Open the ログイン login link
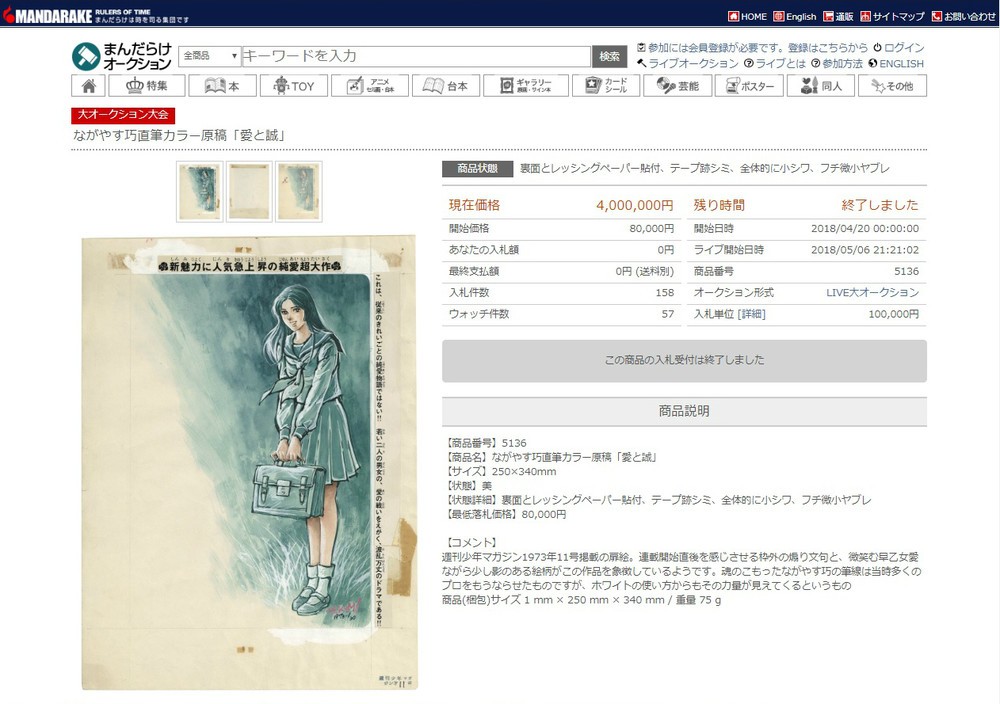 pyautogui.click(x=903, y=47)
